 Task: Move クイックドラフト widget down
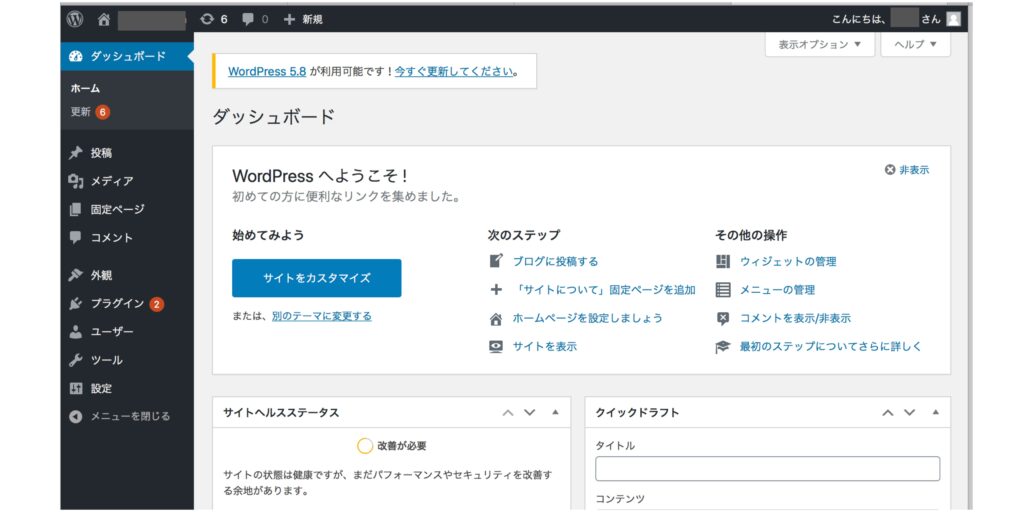910,413
